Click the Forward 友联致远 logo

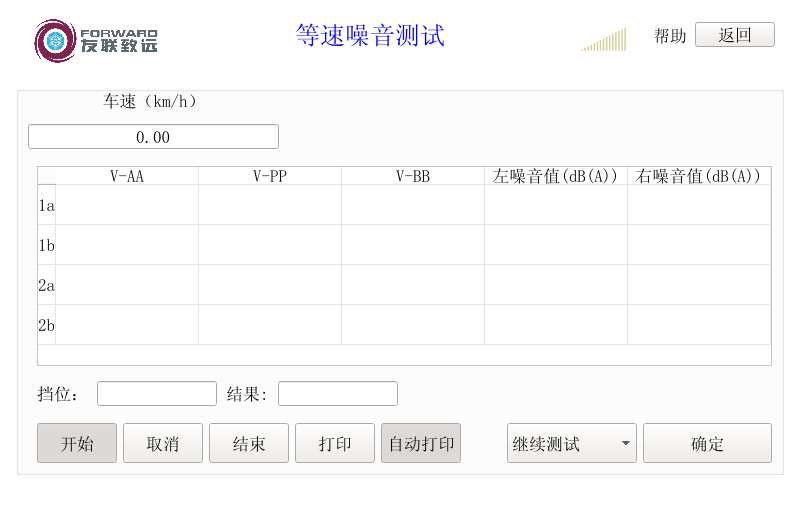(96, 41)
